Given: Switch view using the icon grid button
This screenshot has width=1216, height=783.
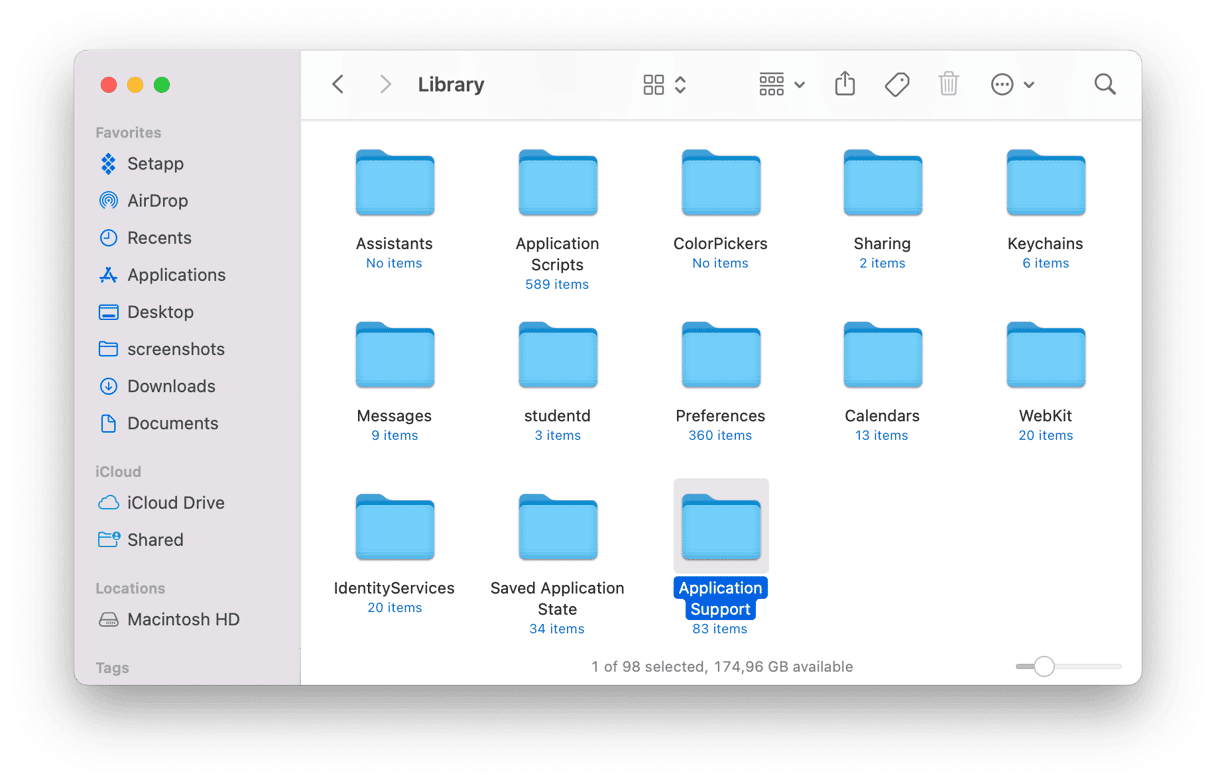Looking at the screenshot, I should tap(654, 85).
